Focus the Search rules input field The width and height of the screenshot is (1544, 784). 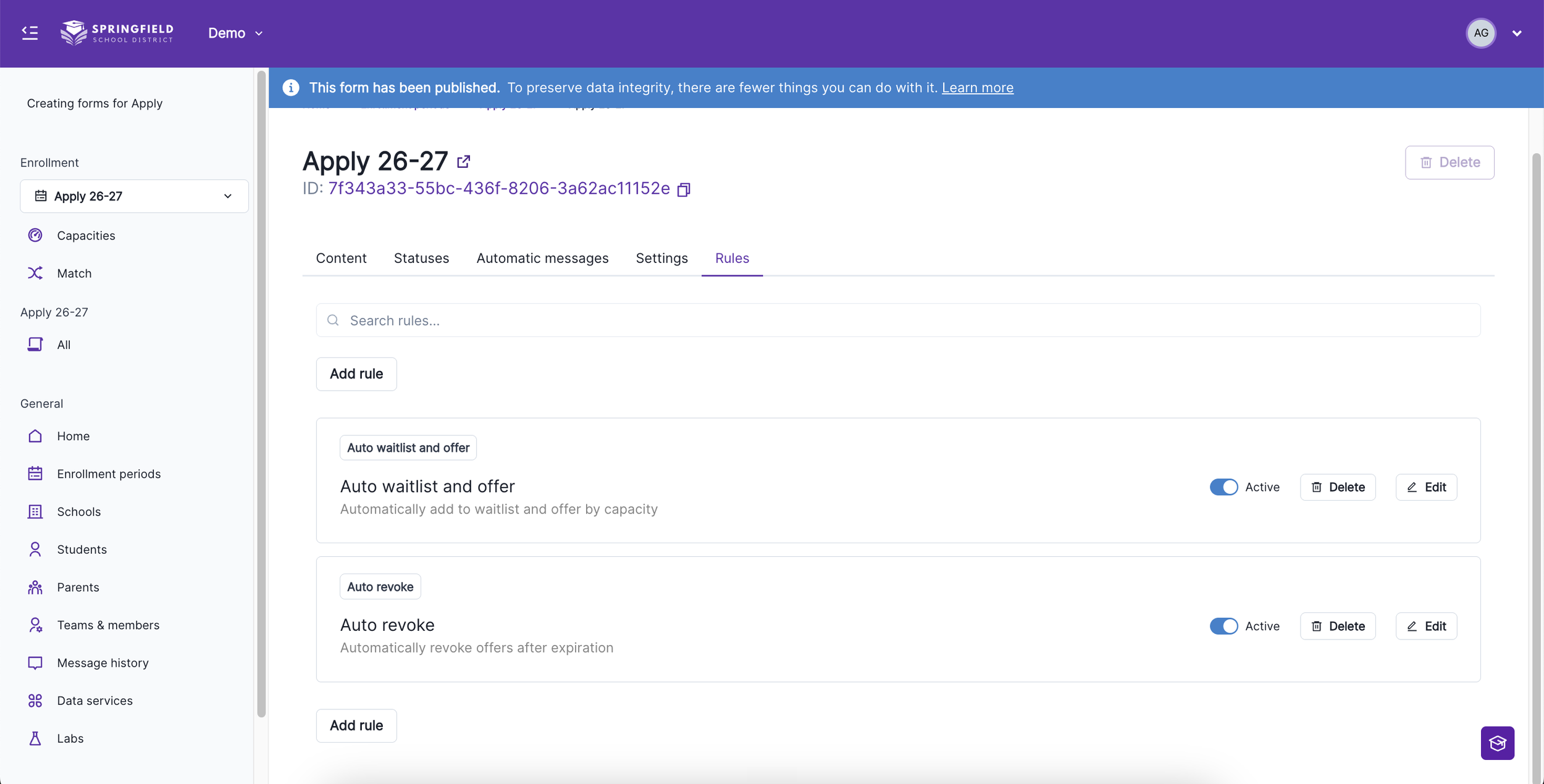click(898, 320)
